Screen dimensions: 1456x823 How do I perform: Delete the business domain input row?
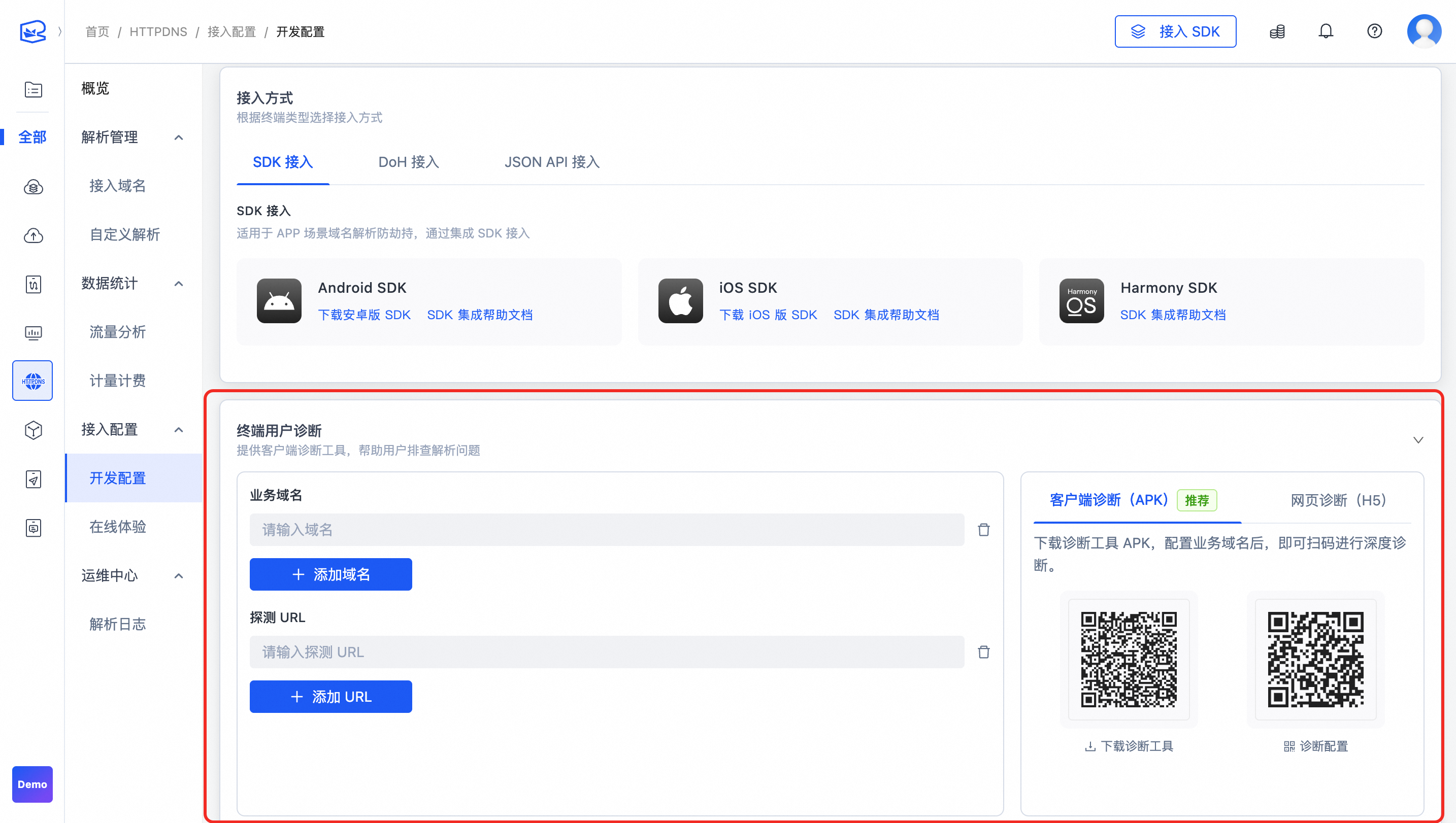click(x=983, y=530)
